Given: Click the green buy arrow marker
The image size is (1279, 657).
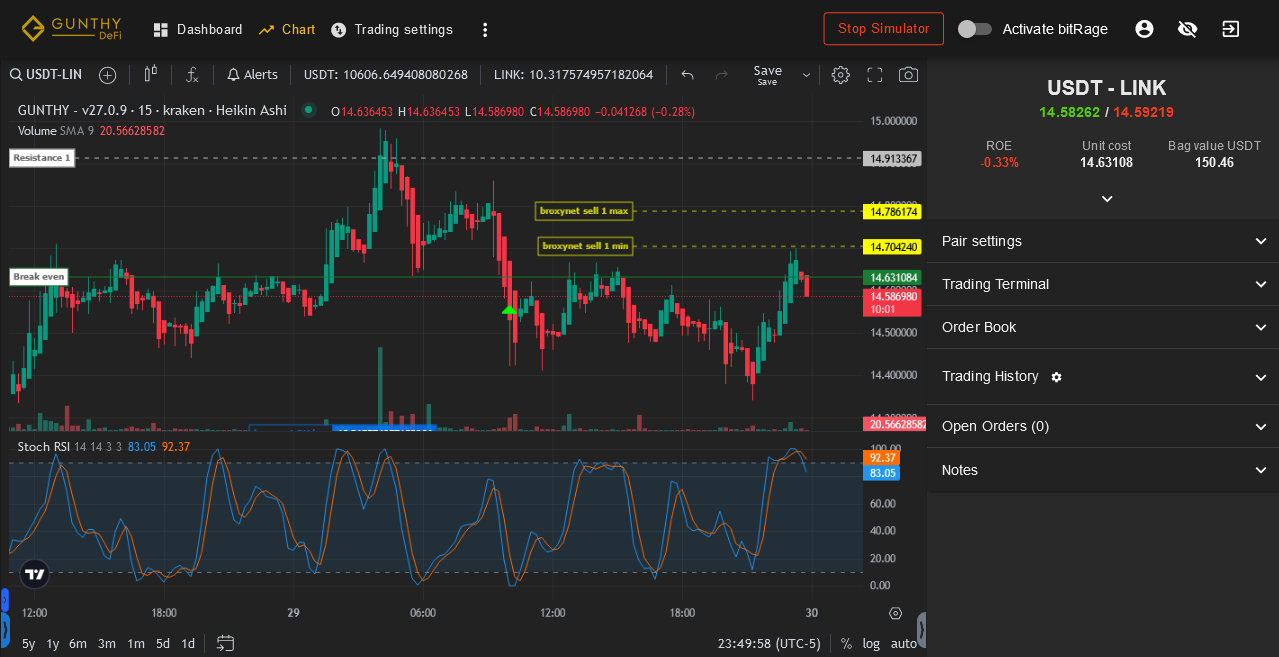Looking at the screenshot, I should pyautogui.click(x=510, y=310).
